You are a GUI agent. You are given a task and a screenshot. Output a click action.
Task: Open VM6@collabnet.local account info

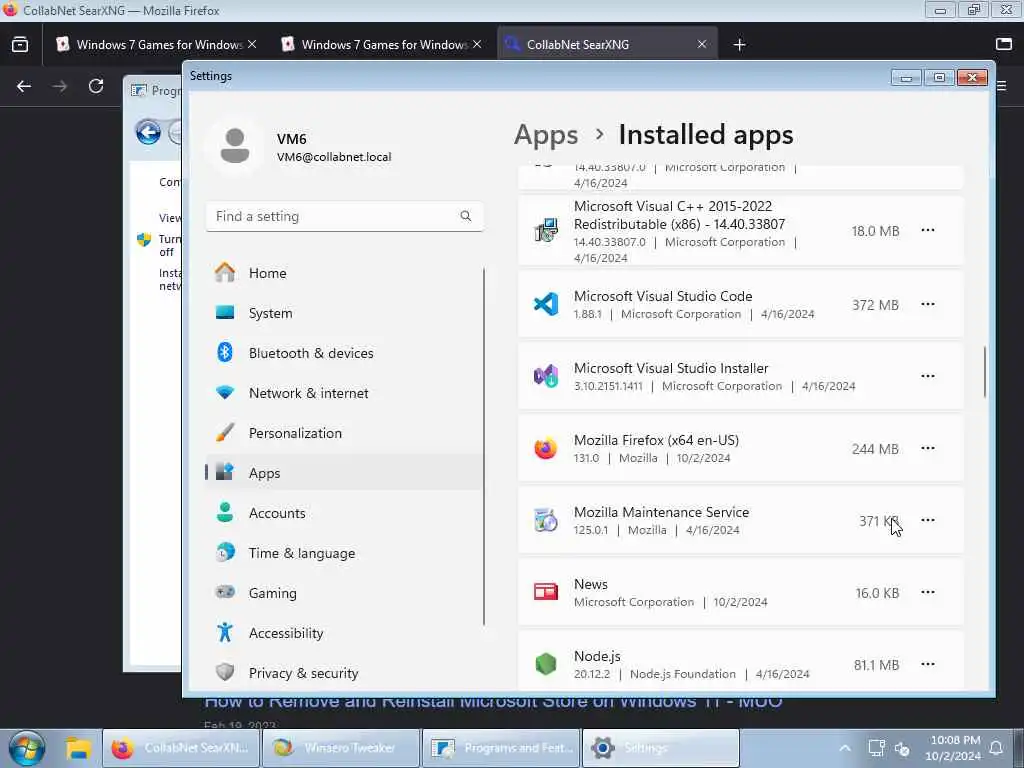334,157
